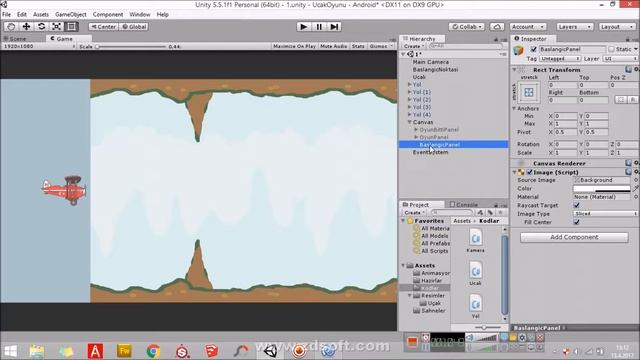This screenshot has height=360, width=640.
Task: Open Google Chrome from taskbar
Action: coord(153,351)
